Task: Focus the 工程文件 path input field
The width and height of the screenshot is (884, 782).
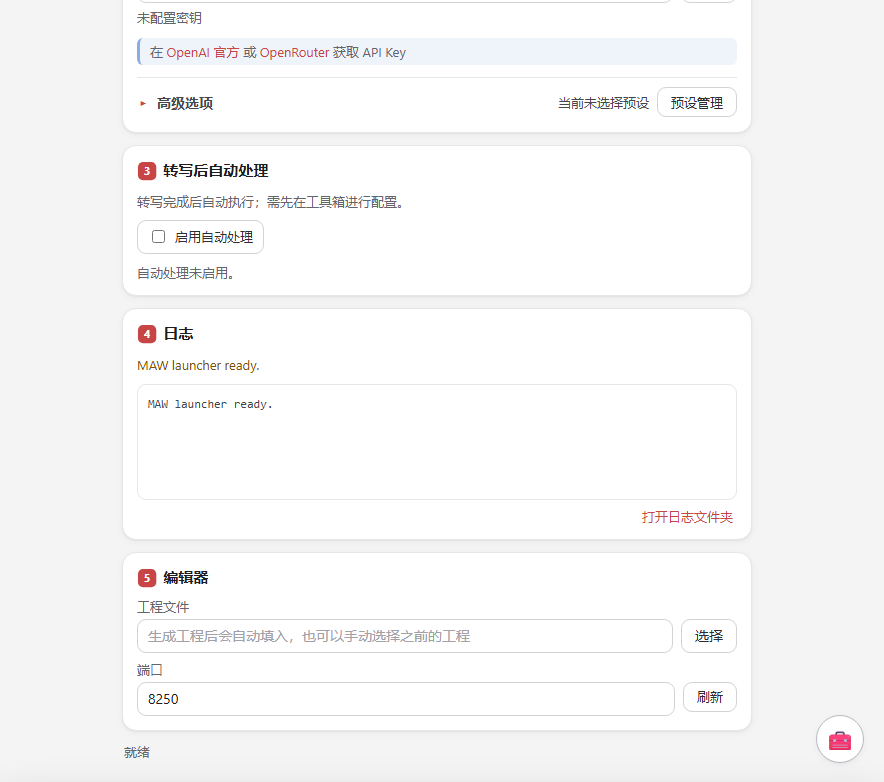Action: coord(405,636)
